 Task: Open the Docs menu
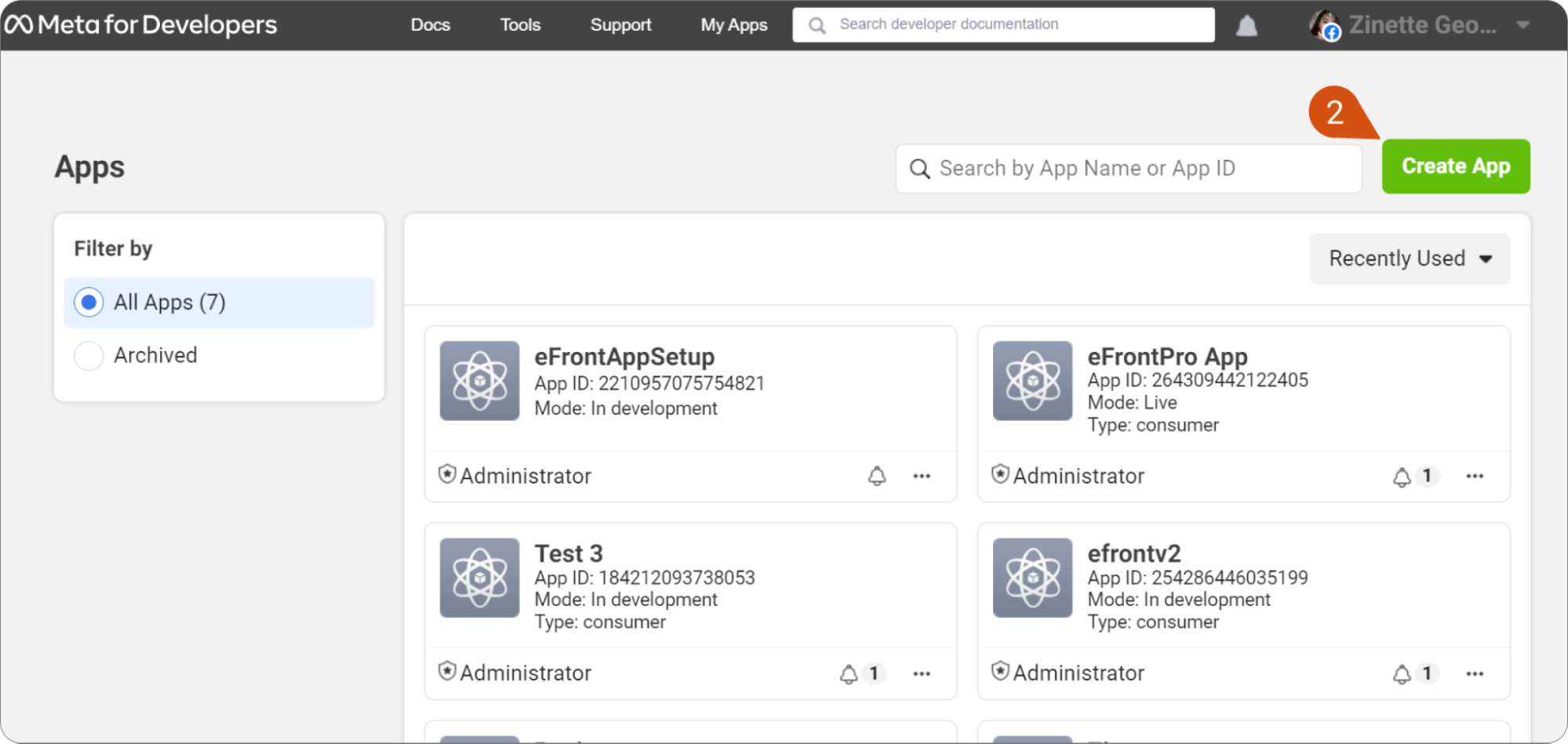click(x=431, y=25)
